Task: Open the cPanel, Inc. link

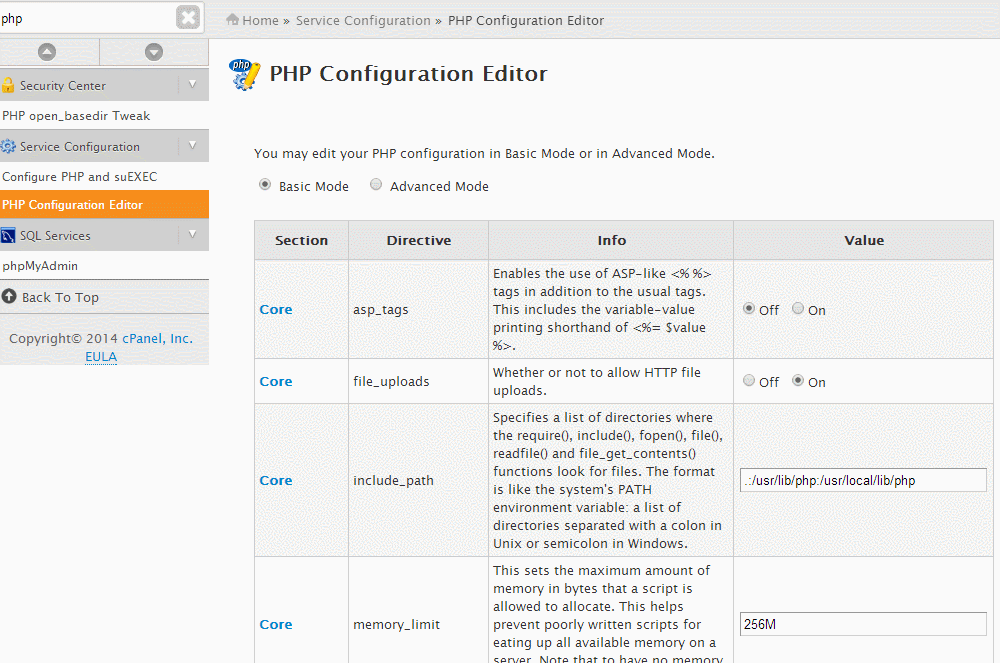Action: 158,339
